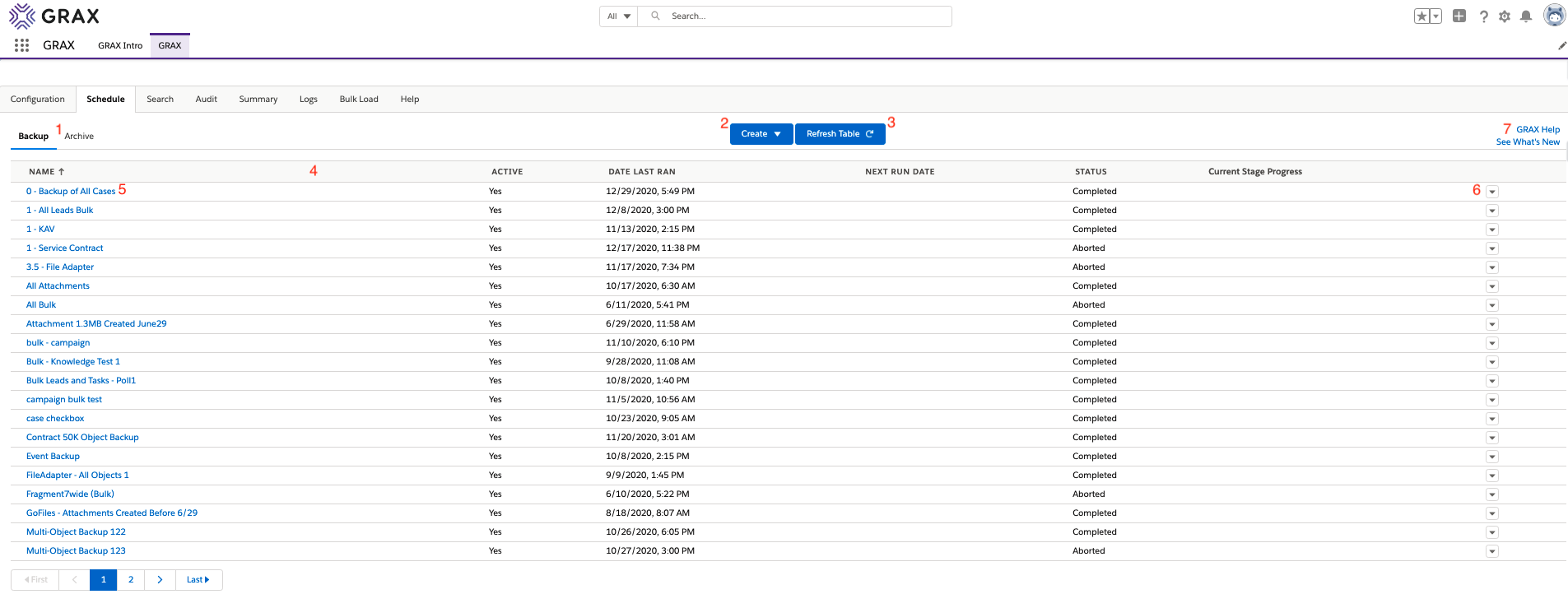Open the 3.5 - File Adapter link
This screenshot has height=608, width=1568.
pos(60,267)
